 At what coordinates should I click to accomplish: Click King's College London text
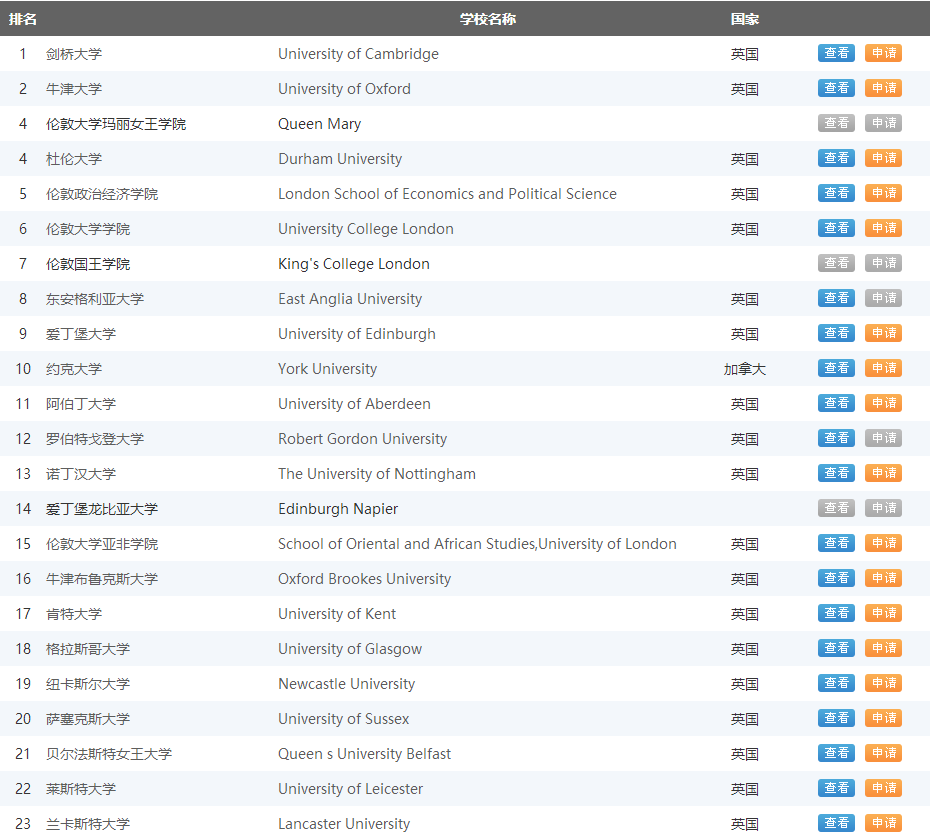tap(354, 264)
